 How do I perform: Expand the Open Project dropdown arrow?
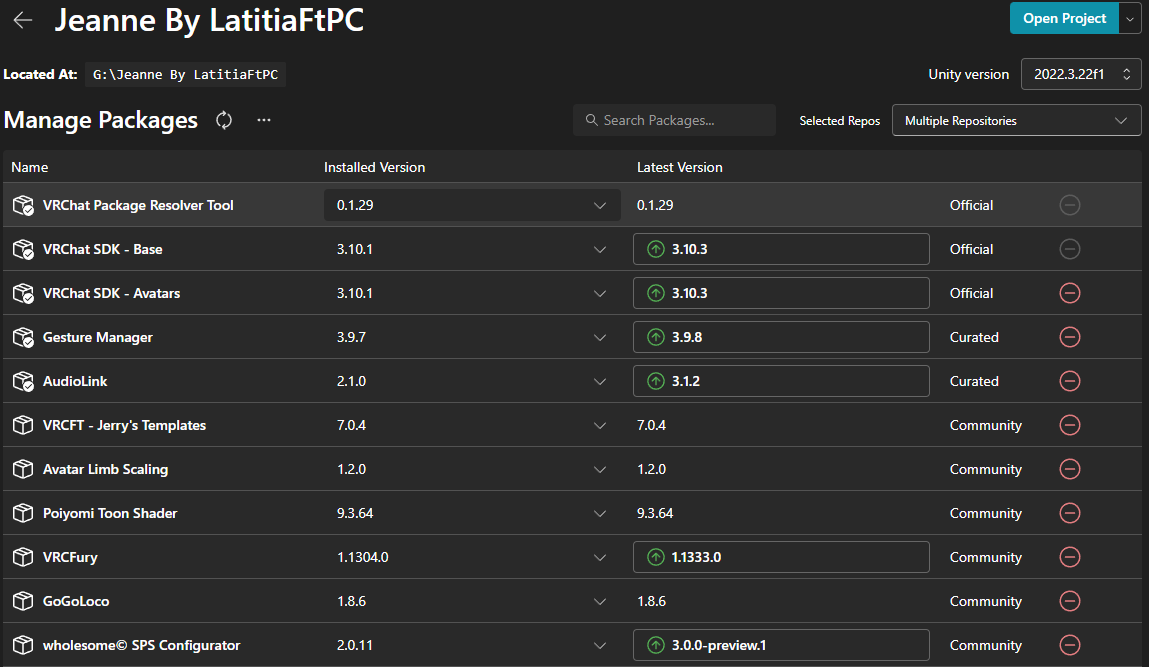click(x=1130, y=18)
